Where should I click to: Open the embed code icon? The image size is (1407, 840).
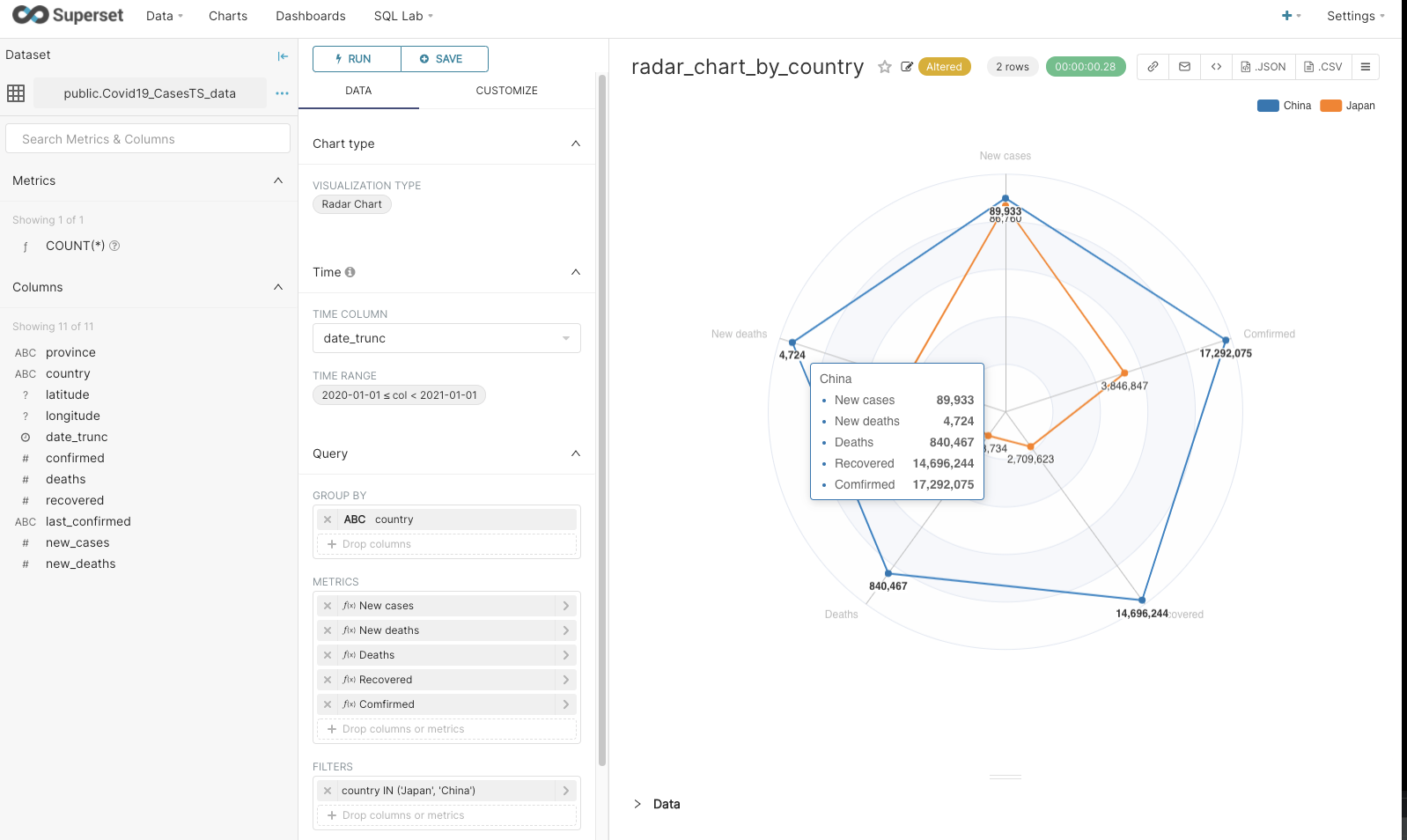pos(1216,67)
